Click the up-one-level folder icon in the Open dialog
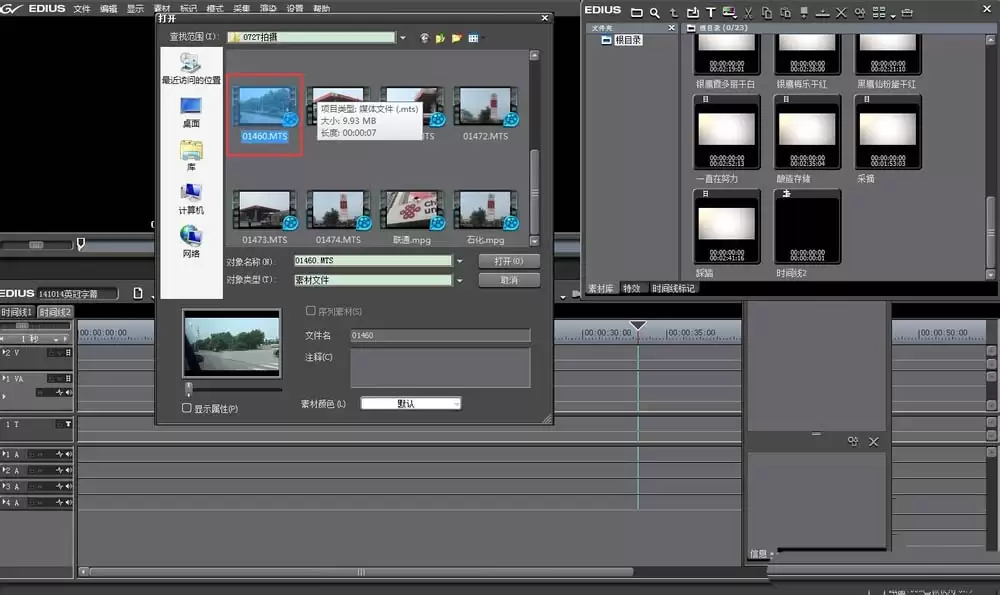1000x595 pixels. click(440, 38)
